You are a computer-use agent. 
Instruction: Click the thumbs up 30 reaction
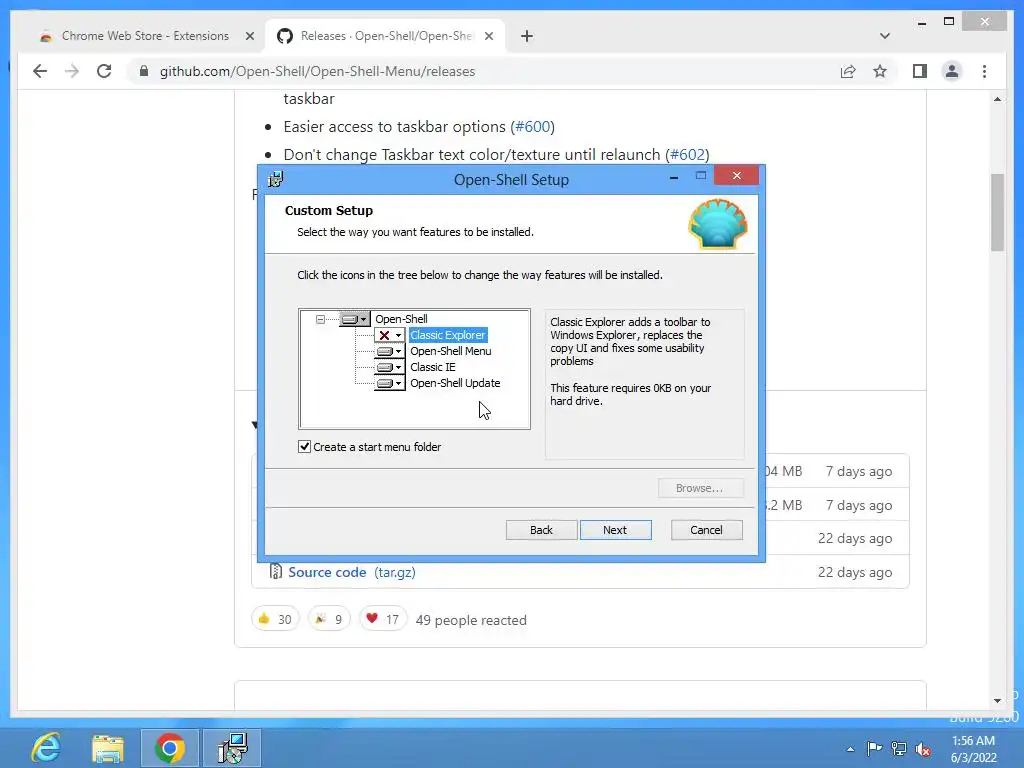coord(275,619)
